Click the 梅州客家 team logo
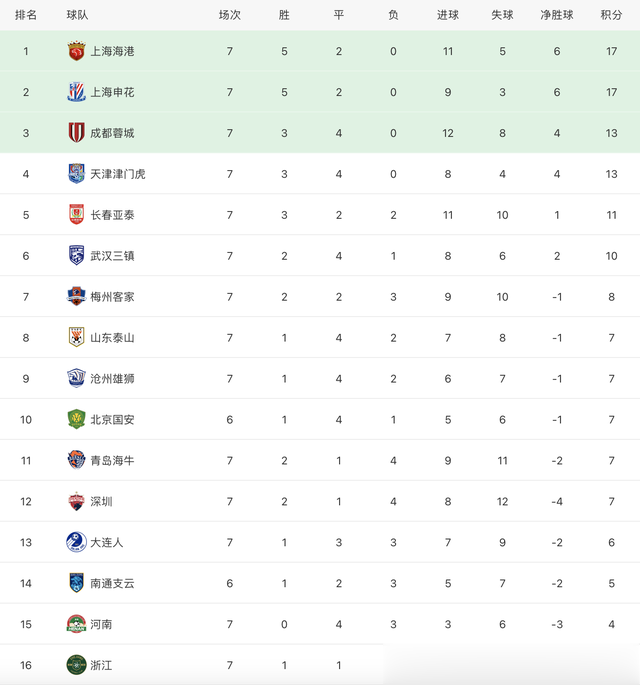Screen dimensions: 640x685 point(76,297)
